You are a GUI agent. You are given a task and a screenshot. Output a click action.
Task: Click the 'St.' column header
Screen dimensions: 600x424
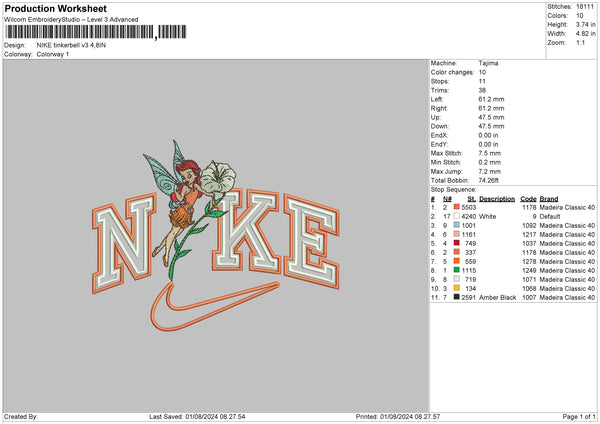(472, 199)
